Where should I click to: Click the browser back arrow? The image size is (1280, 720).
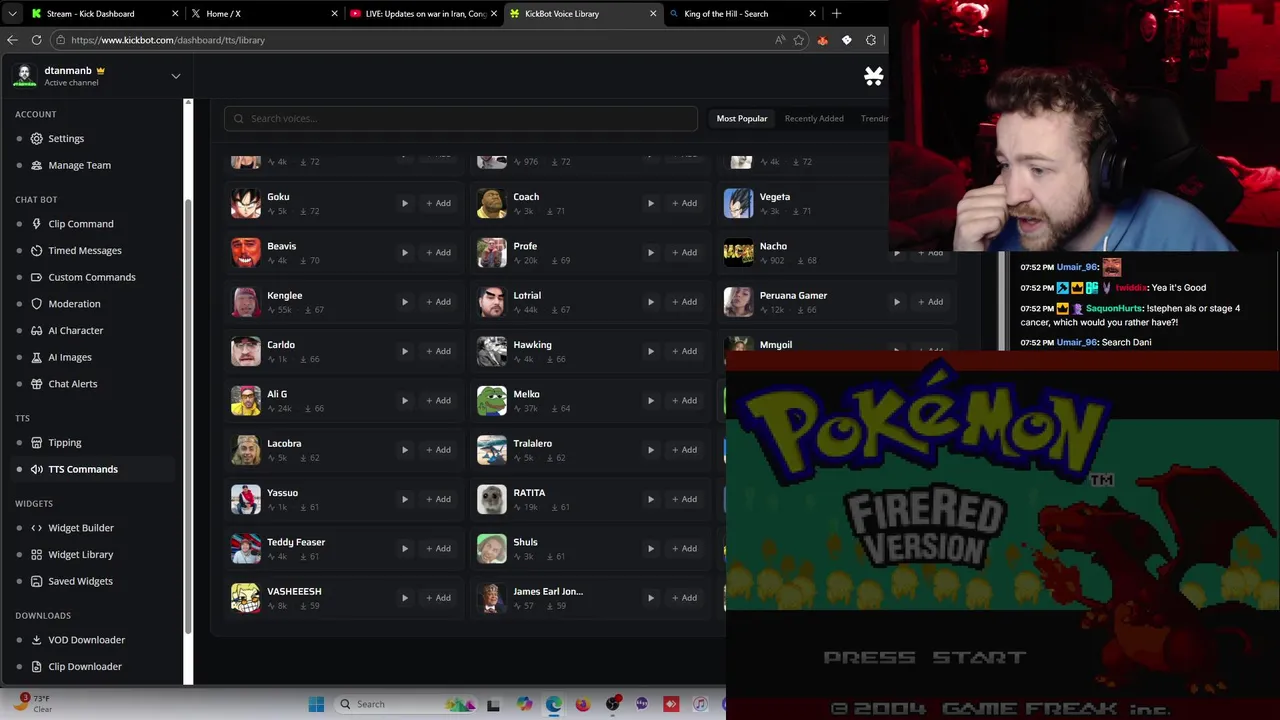click(12, 40)
